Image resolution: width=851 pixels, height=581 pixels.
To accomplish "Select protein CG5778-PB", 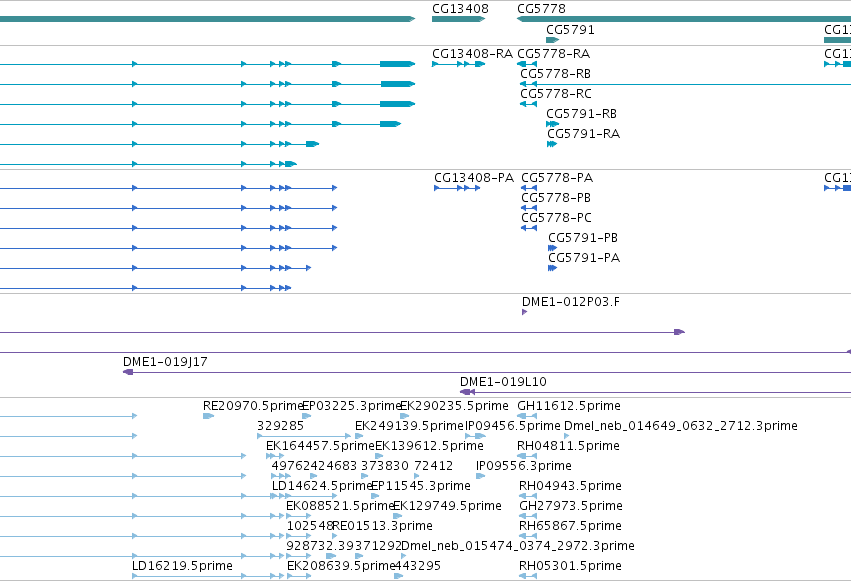I will (529, 208).
